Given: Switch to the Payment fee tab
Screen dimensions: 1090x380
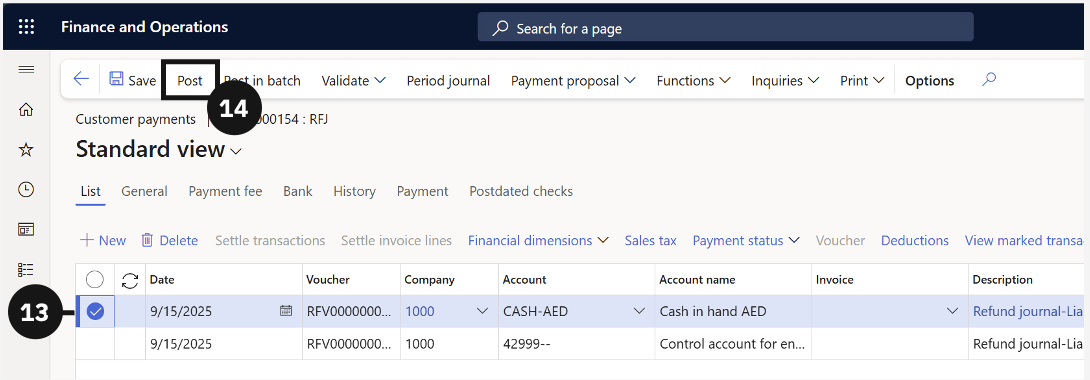Looking at the screenshot, I should [x=225, y=191].
